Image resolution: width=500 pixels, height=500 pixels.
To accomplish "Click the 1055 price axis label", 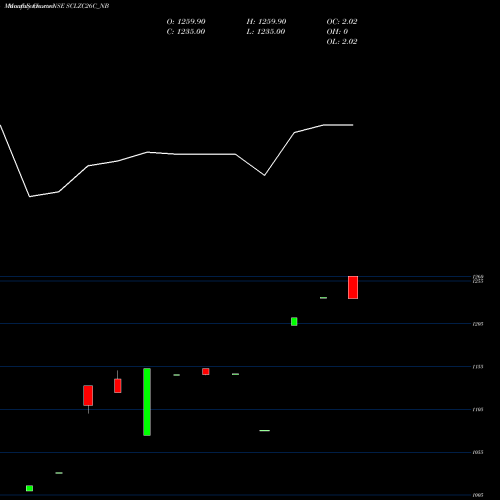I will point(478,452).
